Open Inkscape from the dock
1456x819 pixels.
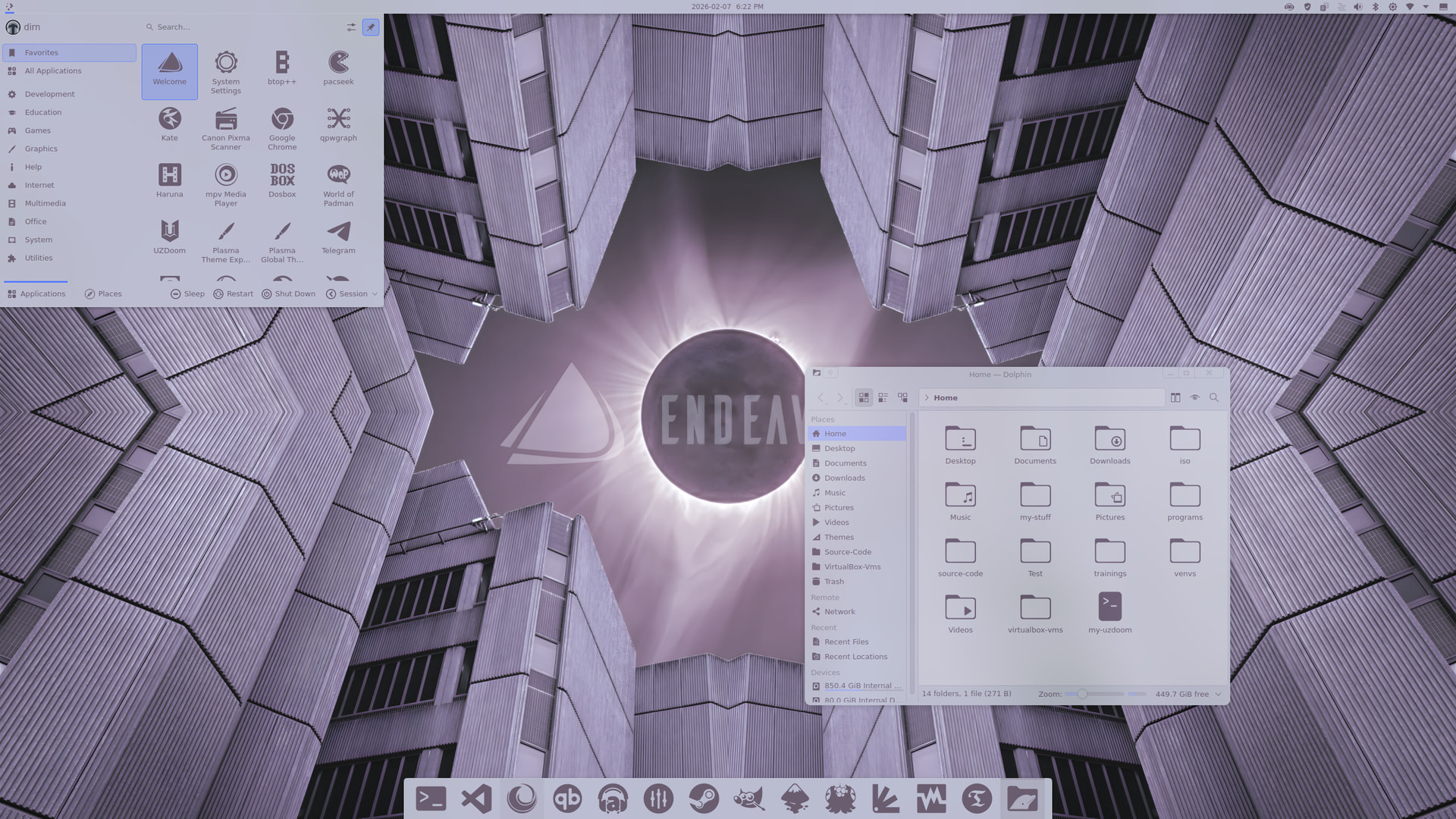pyautogui.click(x=795, y=799)
